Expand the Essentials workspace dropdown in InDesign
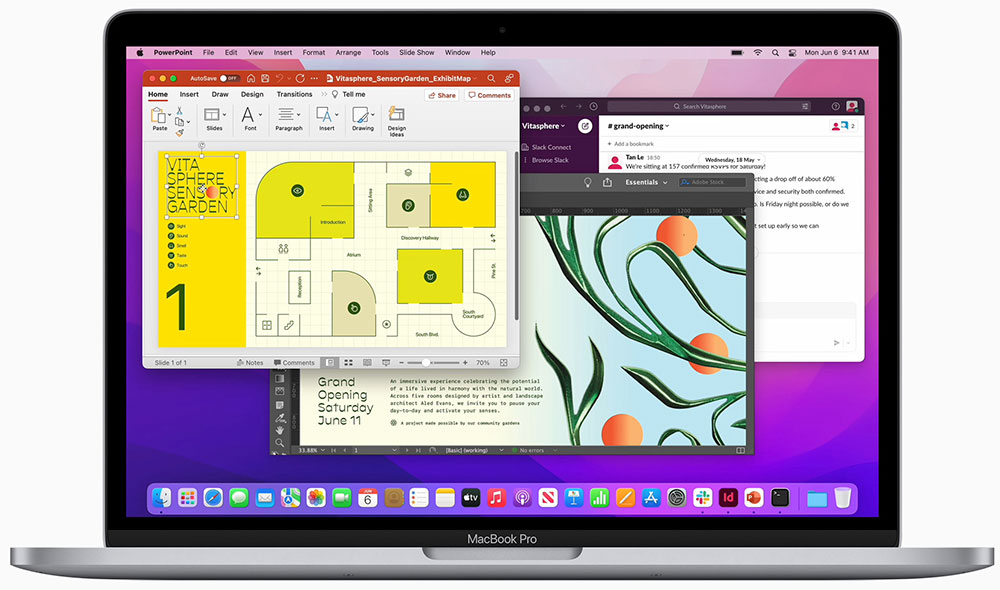This screenshot has height=590, width=1000. 665,182
